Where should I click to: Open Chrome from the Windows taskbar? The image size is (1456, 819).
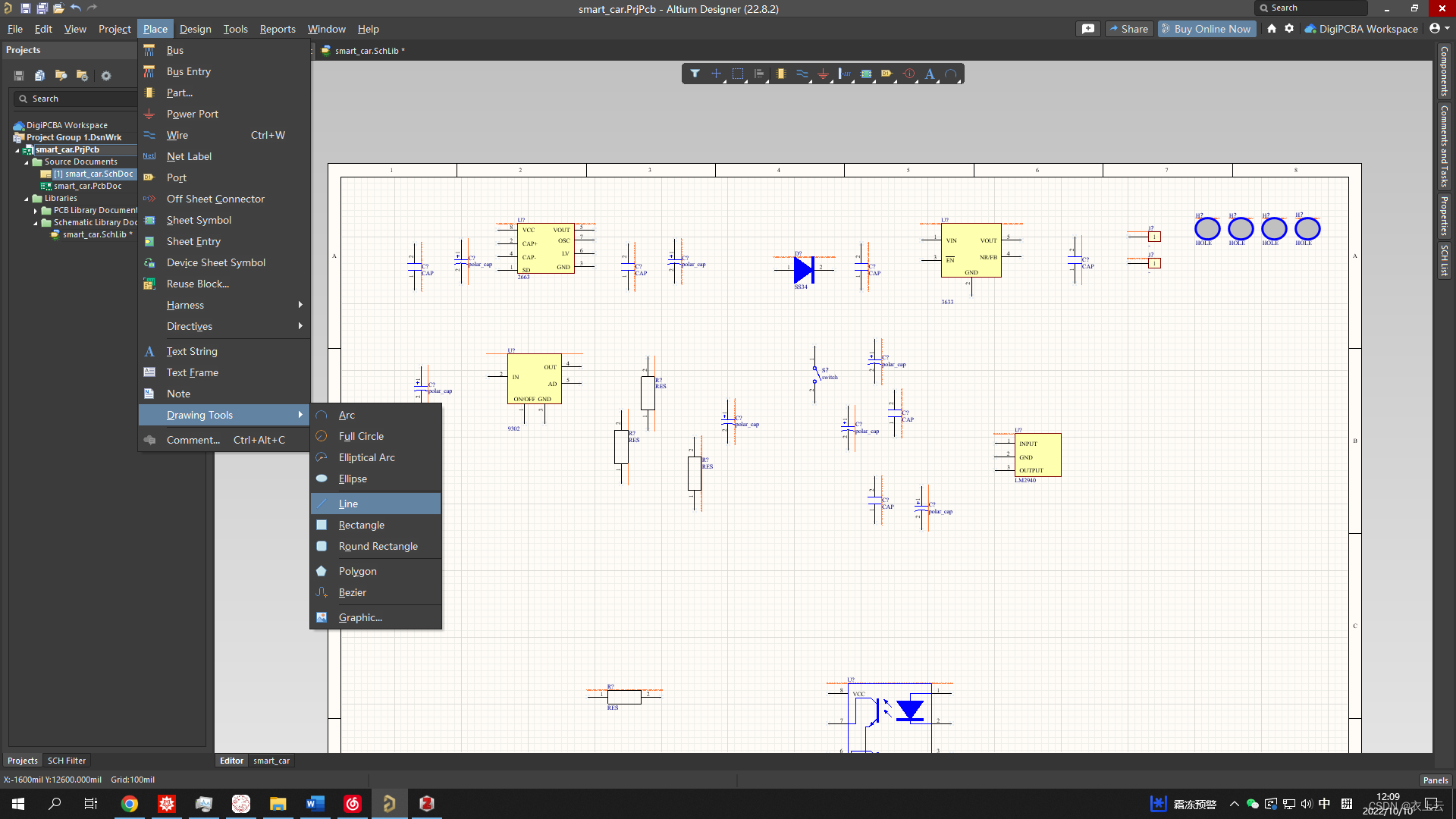coord(130,804)
